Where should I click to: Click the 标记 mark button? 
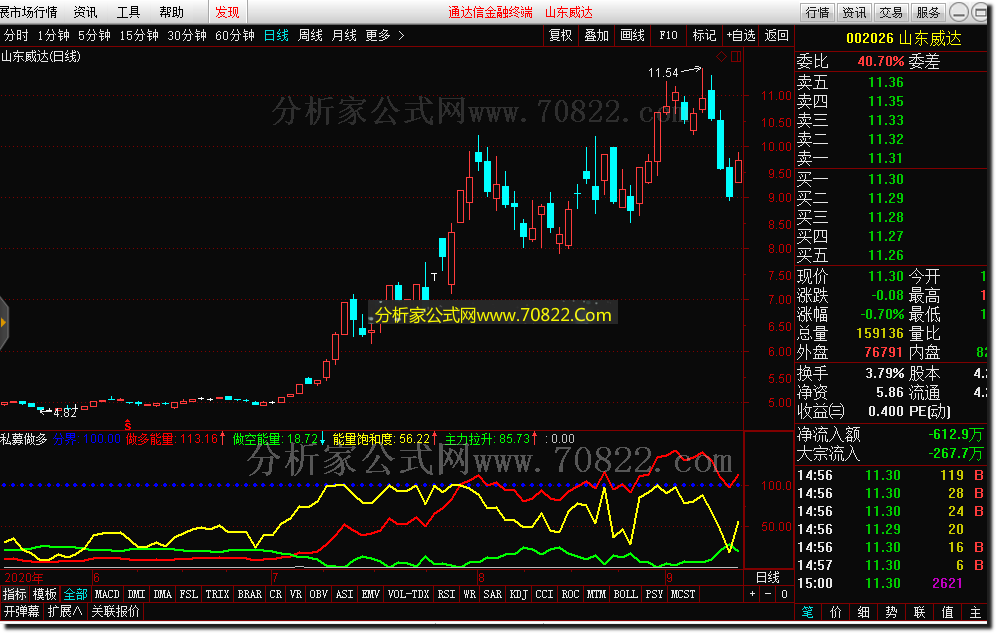coord(704,36)
